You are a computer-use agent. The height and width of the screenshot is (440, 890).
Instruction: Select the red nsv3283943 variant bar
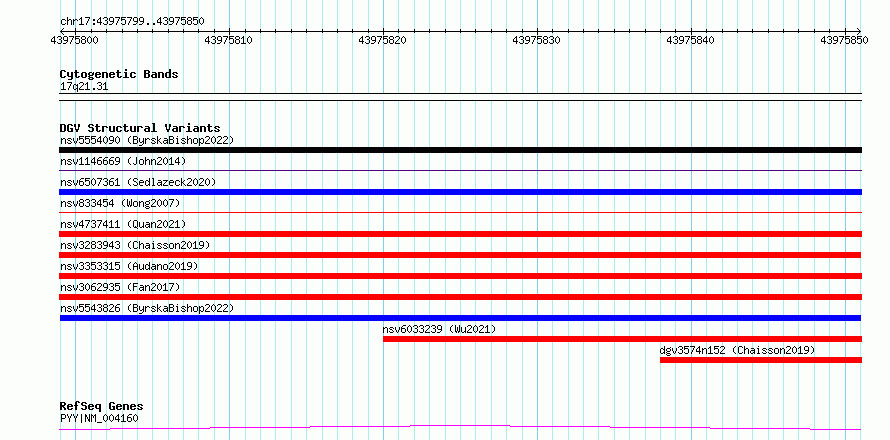point(460,255)
